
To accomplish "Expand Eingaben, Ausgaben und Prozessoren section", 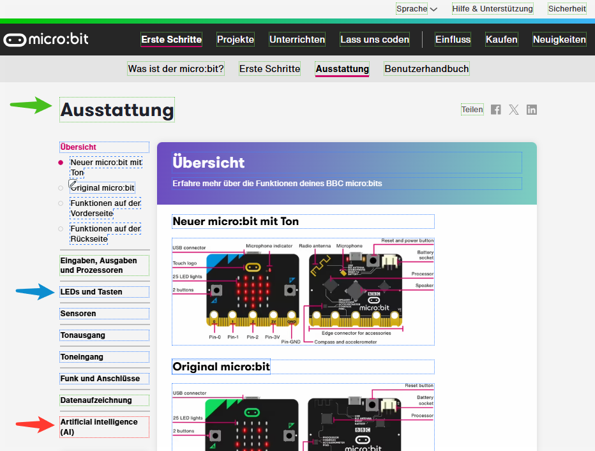I will click(x=104, y=265).
